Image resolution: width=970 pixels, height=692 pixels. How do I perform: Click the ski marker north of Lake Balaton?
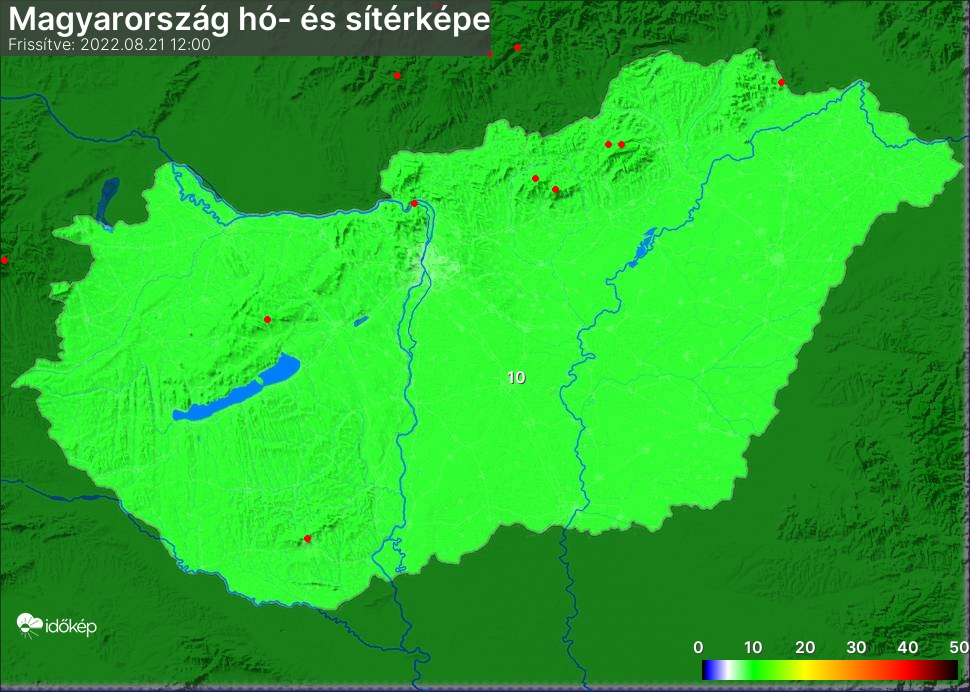[x=267, y=319]
